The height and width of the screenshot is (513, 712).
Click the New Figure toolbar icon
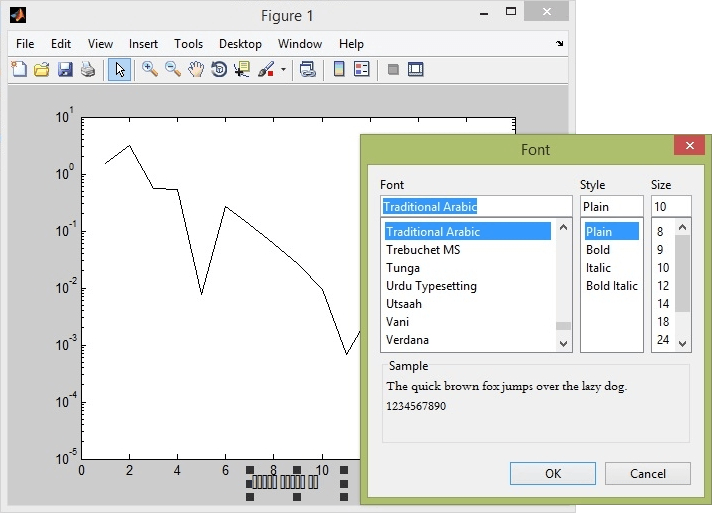(x=19, y=69)
